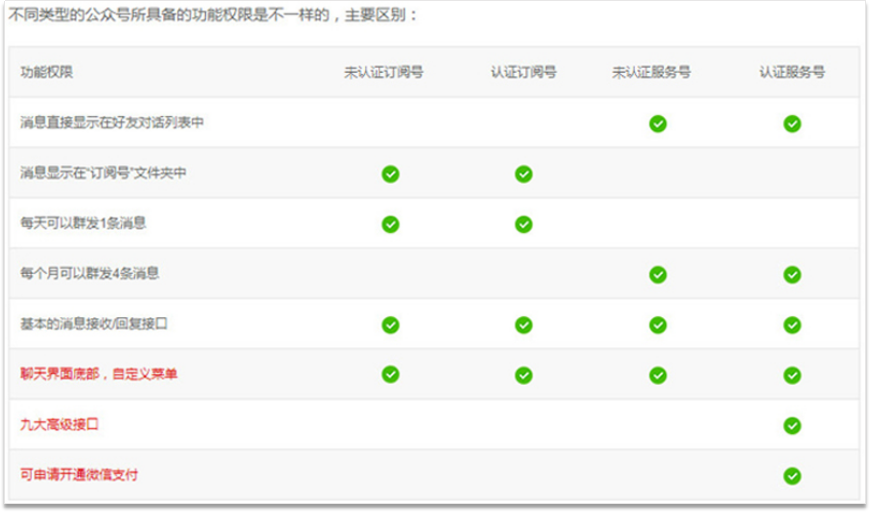
Task: Click 未认证服务号 check in 每个月可以群发4条消息 row
Action: [658, 274]
